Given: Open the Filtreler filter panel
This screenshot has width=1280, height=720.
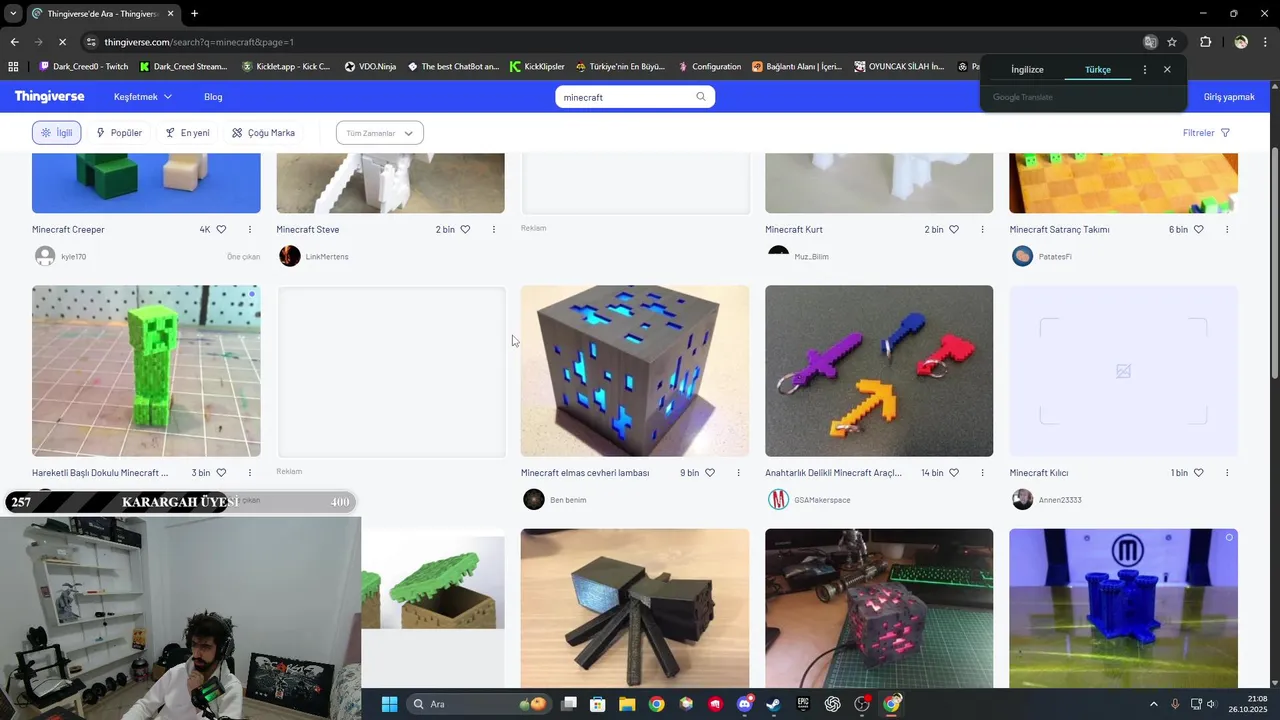Looking at the screenshot, I should click(1206, 133).
